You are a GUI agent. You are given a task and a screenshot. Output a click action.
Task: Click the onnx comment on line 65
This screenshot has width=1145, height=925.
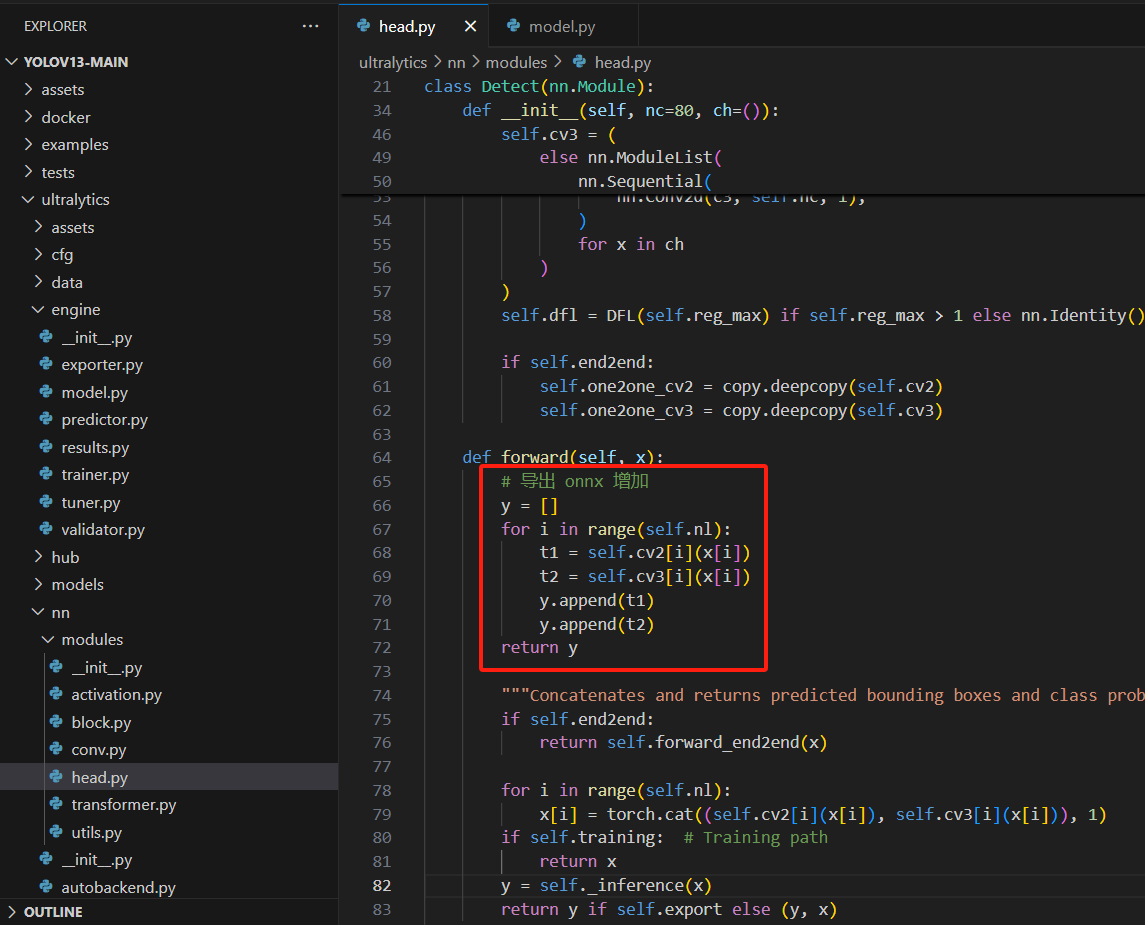[575, 481]
